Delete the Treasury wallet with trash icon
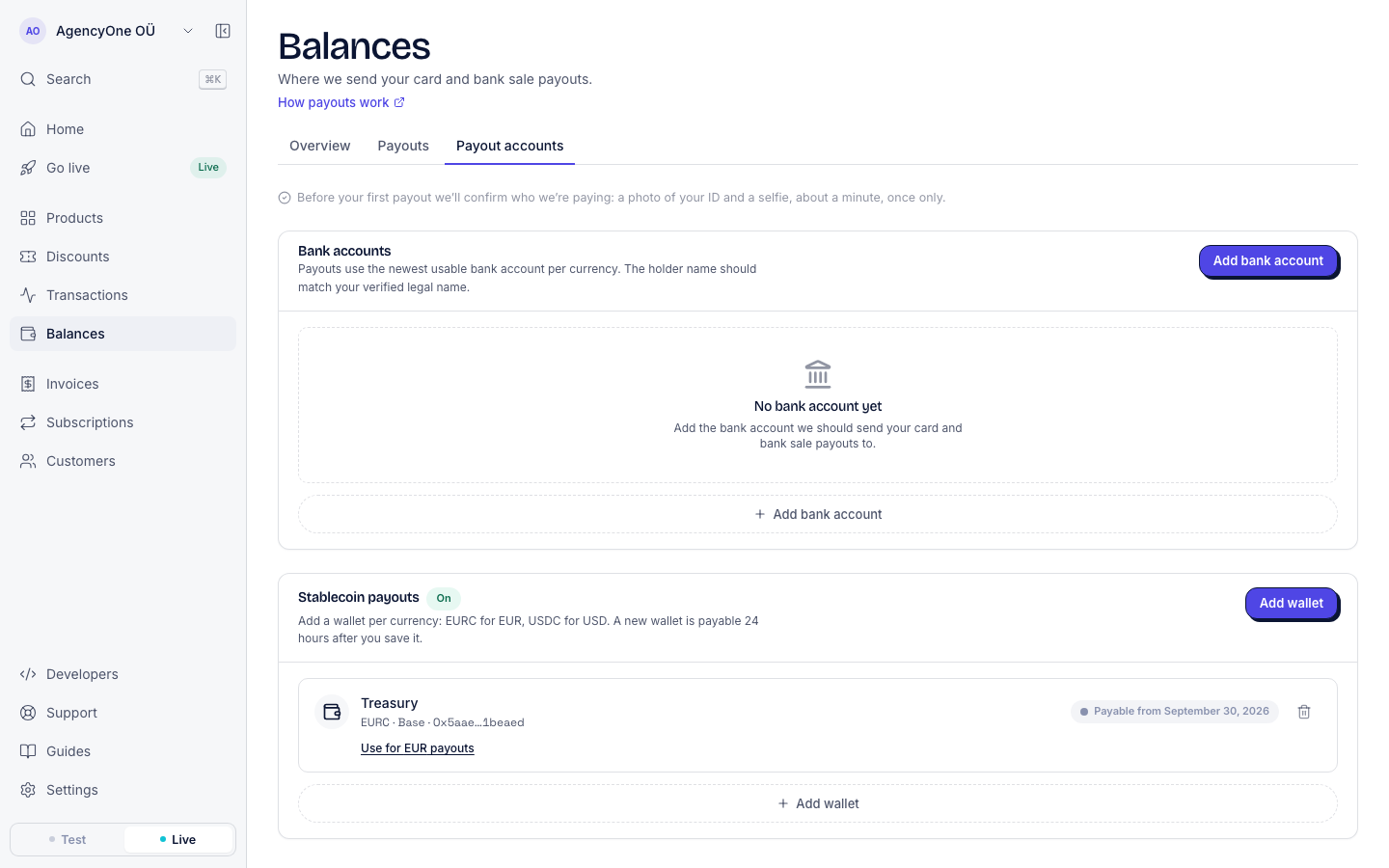This screenshot has width=1389, height=868. tap(1304, 712)
